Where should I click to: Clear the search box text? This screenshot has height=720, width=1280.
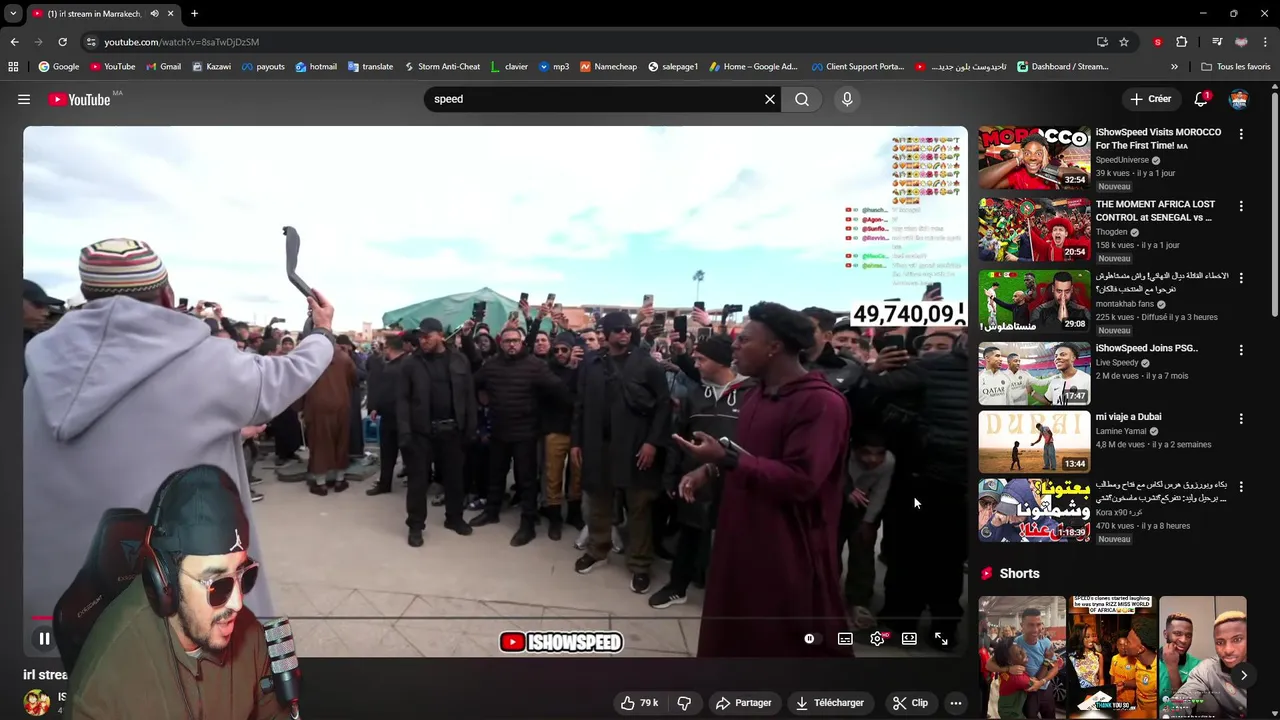pos(770,99)
